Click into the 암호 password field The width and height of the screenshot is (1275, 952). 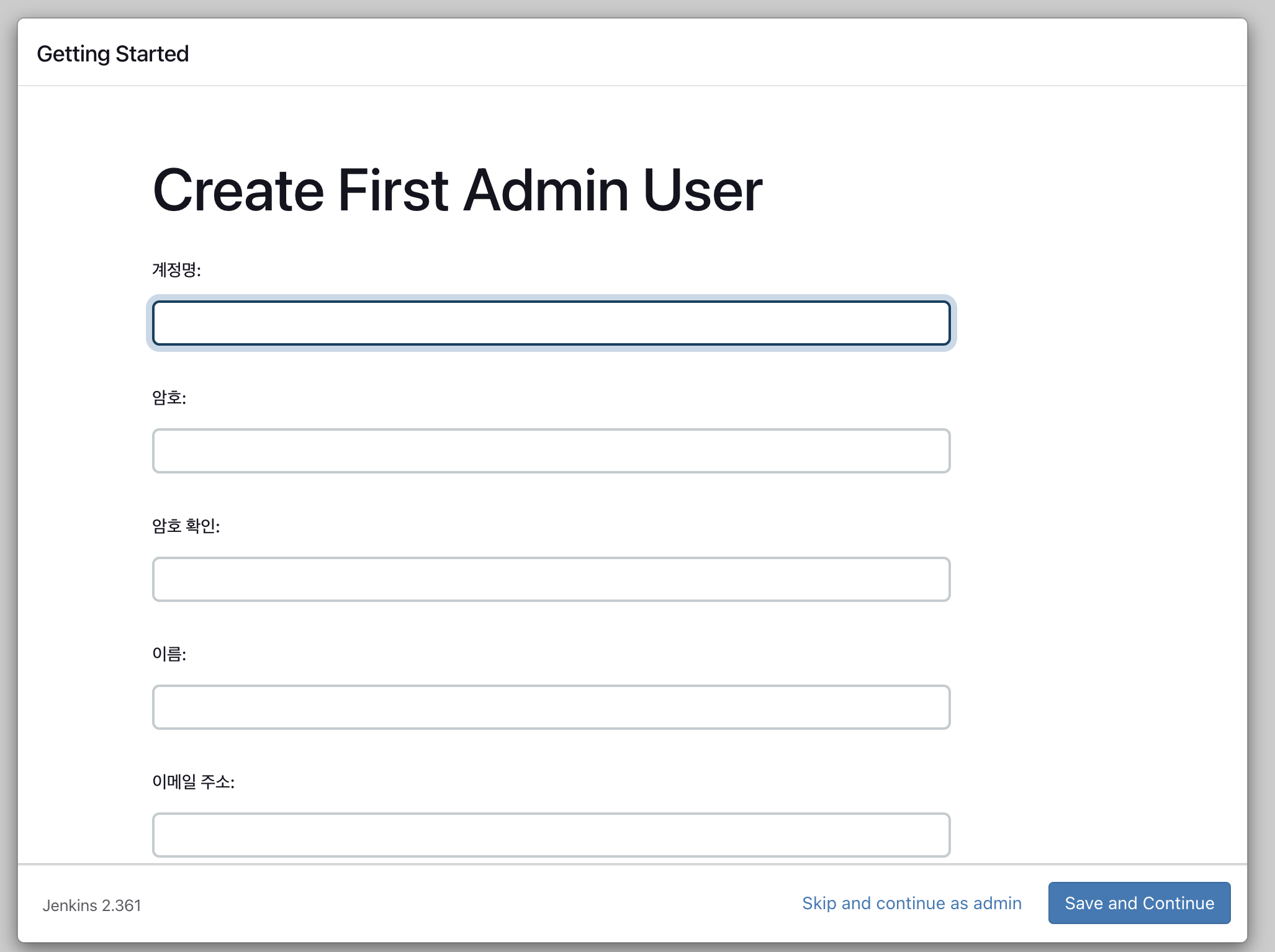(x=551, y=451)
